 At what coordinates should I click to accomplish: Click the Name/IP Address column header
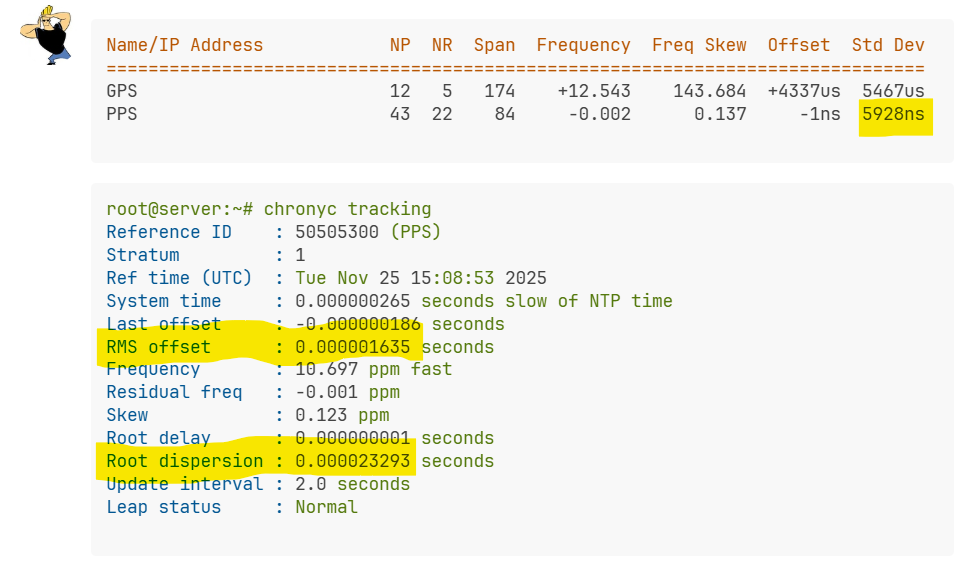tap(184, 45)
